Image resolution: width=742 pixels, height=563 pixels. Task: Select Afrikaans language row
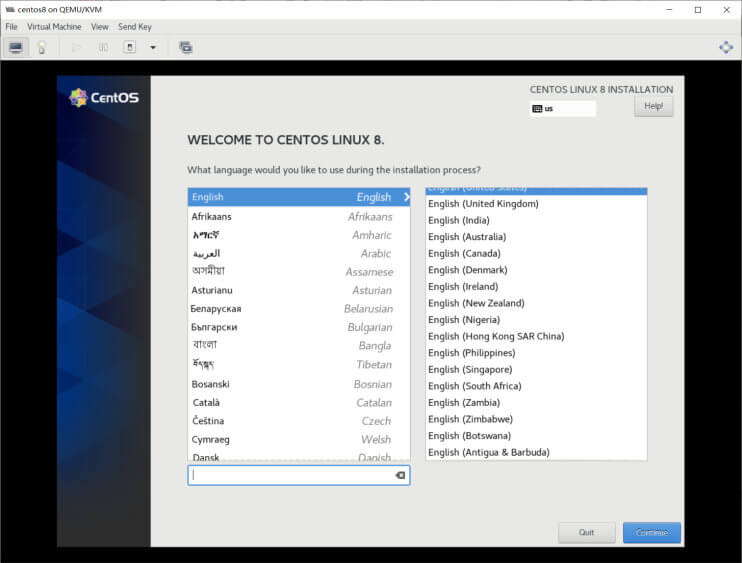point(299,217)
